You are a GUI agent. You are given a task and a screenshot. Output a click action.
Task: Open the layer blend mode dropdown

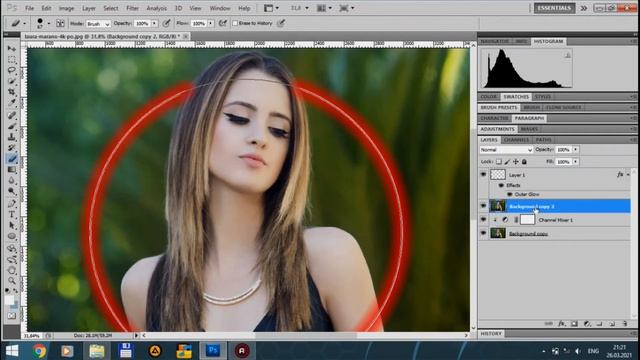click(506, 150)
